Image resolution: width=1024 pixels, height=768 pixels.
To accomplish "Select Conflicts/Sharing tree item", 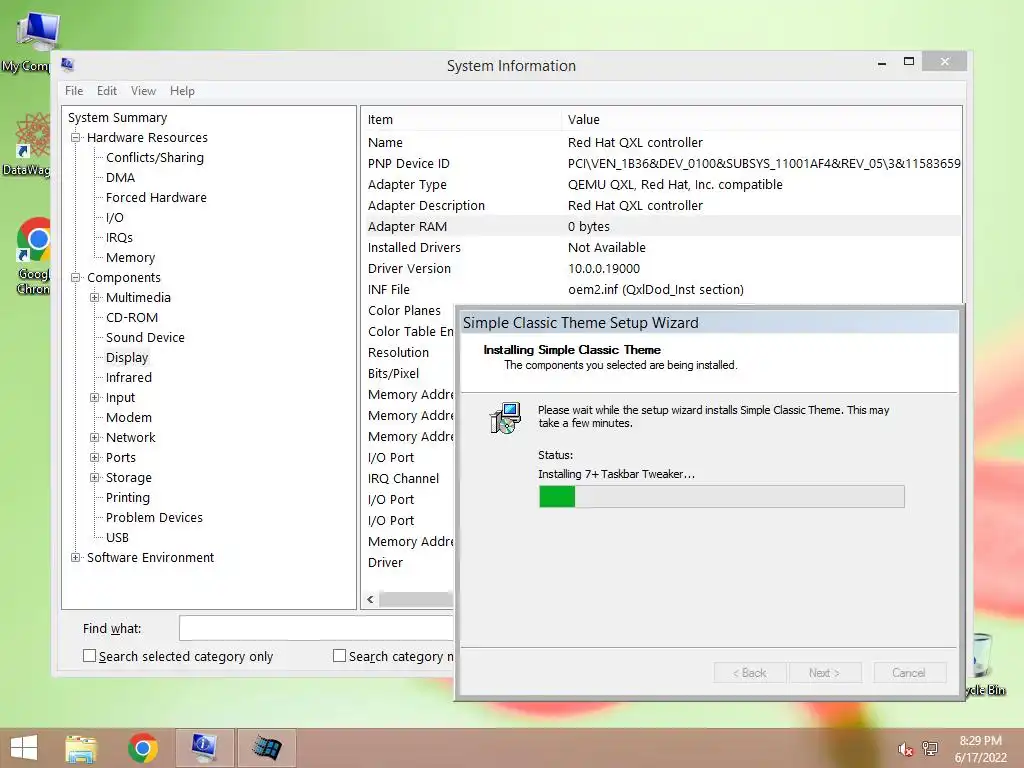I will [155, 157].
